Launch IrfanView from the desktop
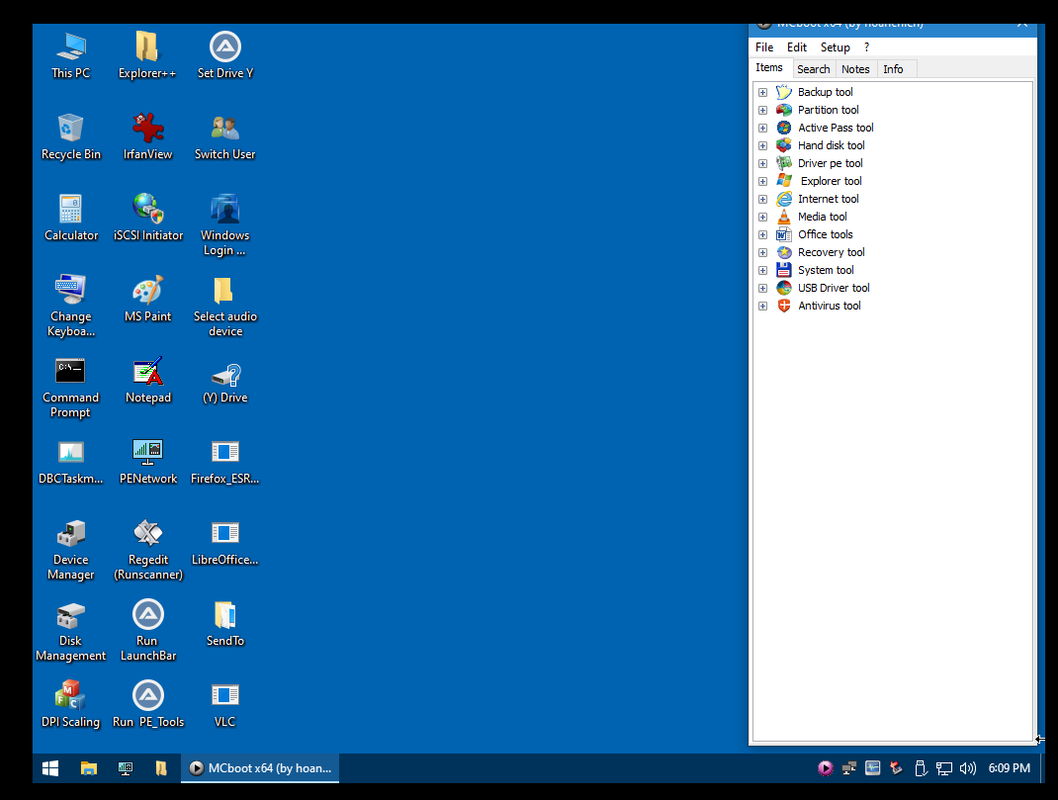 pyautogui.click(x=148, y=137)
